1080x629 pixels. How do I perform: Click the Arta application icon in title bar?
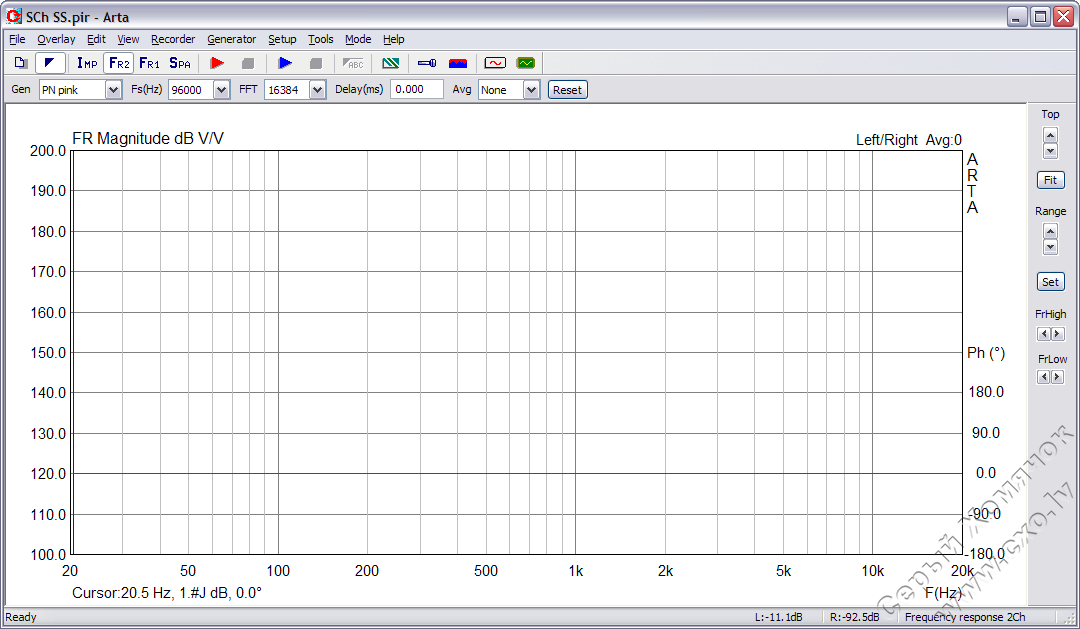click(14, 16)
